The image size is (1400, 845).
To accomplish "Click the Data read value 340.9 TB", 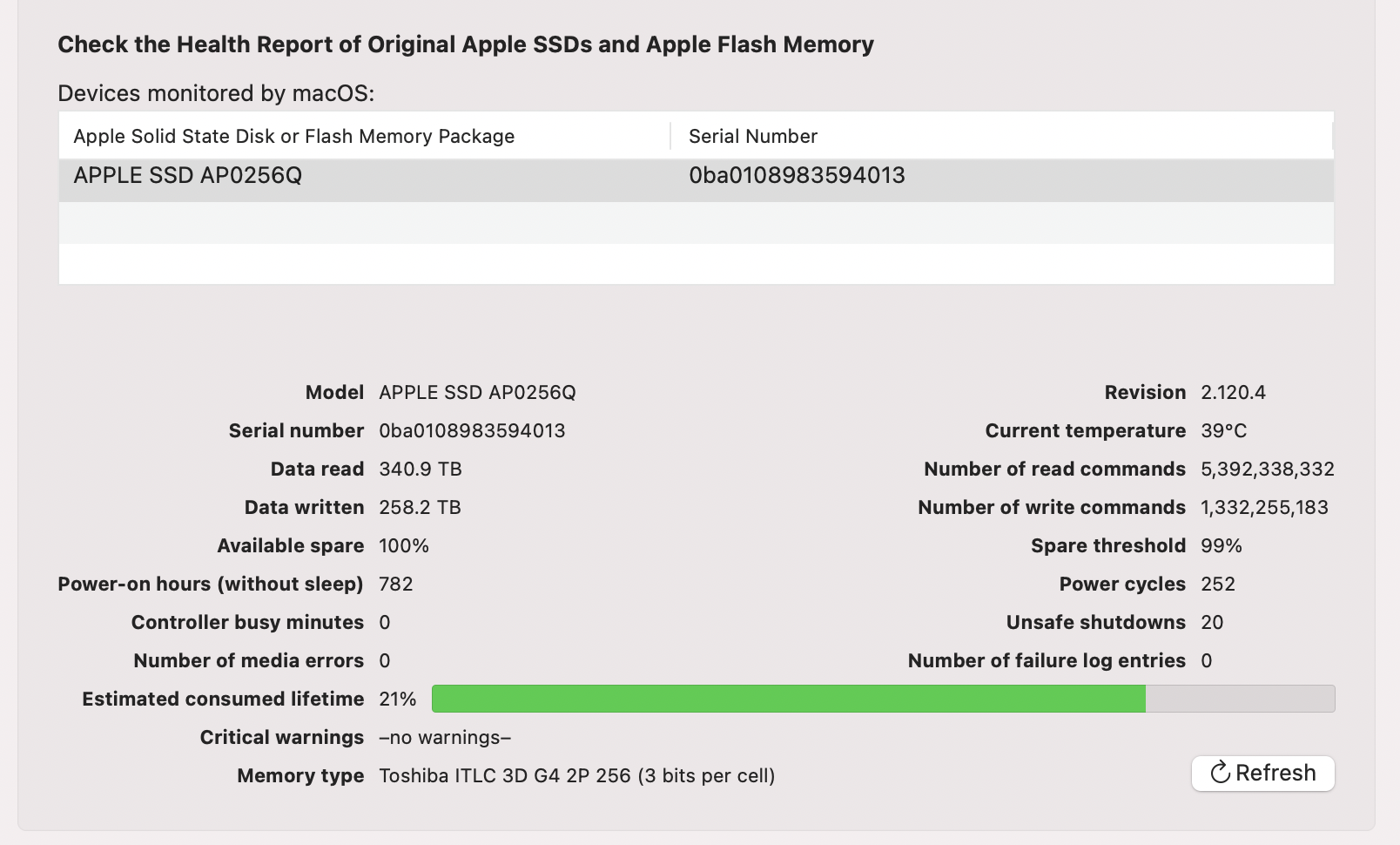I will [421, 469].
